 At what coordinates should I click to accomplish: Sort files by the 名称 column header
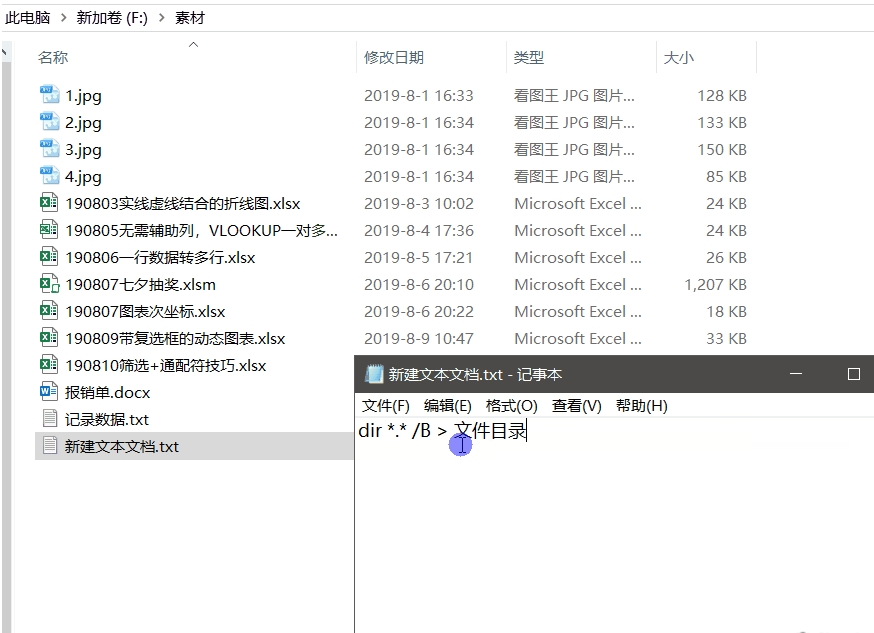[53, 57]
